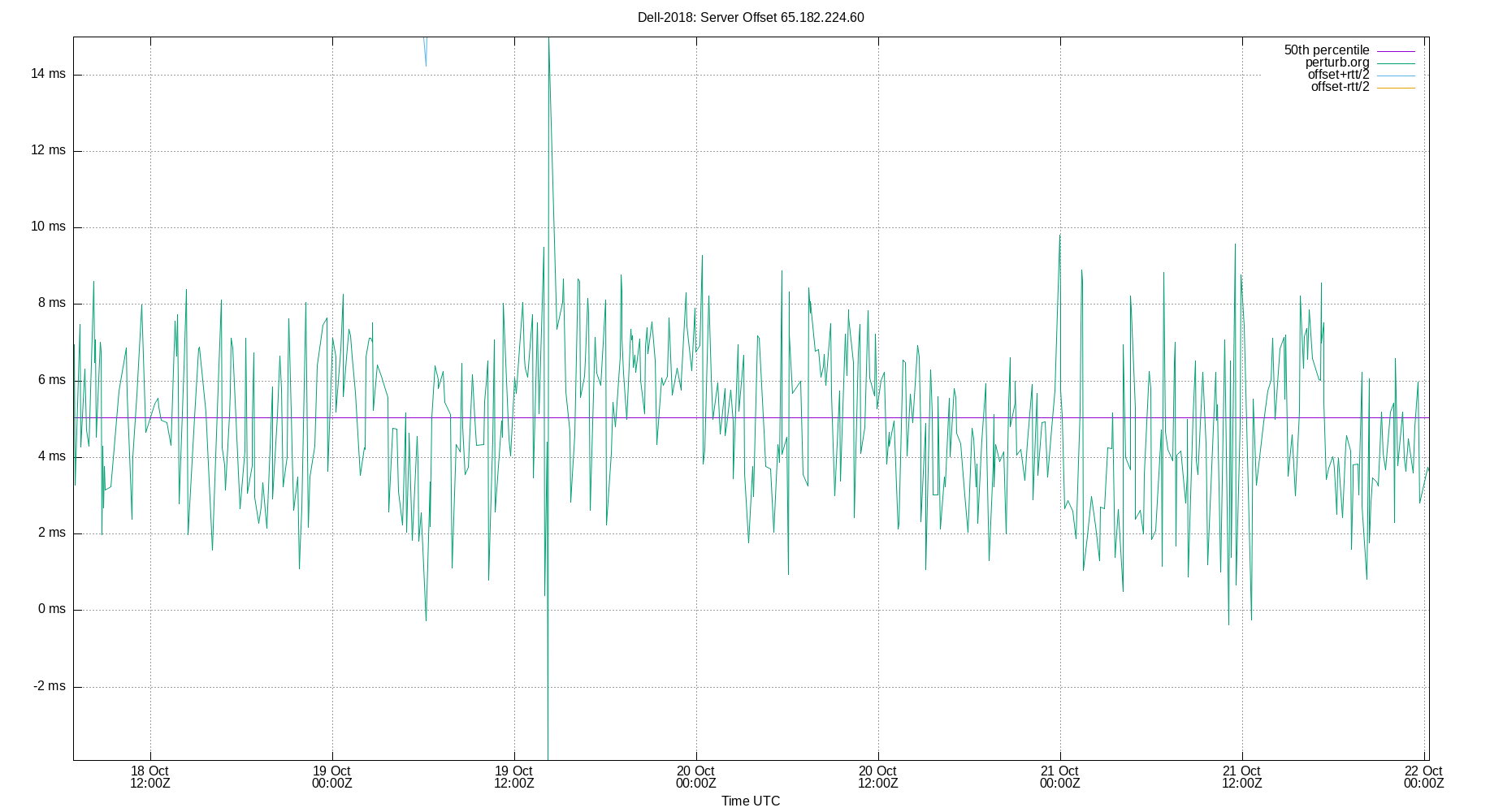Click the '21 Oct 00:00Z' x-axis label
1503x812 pixels.
[x=1060, y=777]
